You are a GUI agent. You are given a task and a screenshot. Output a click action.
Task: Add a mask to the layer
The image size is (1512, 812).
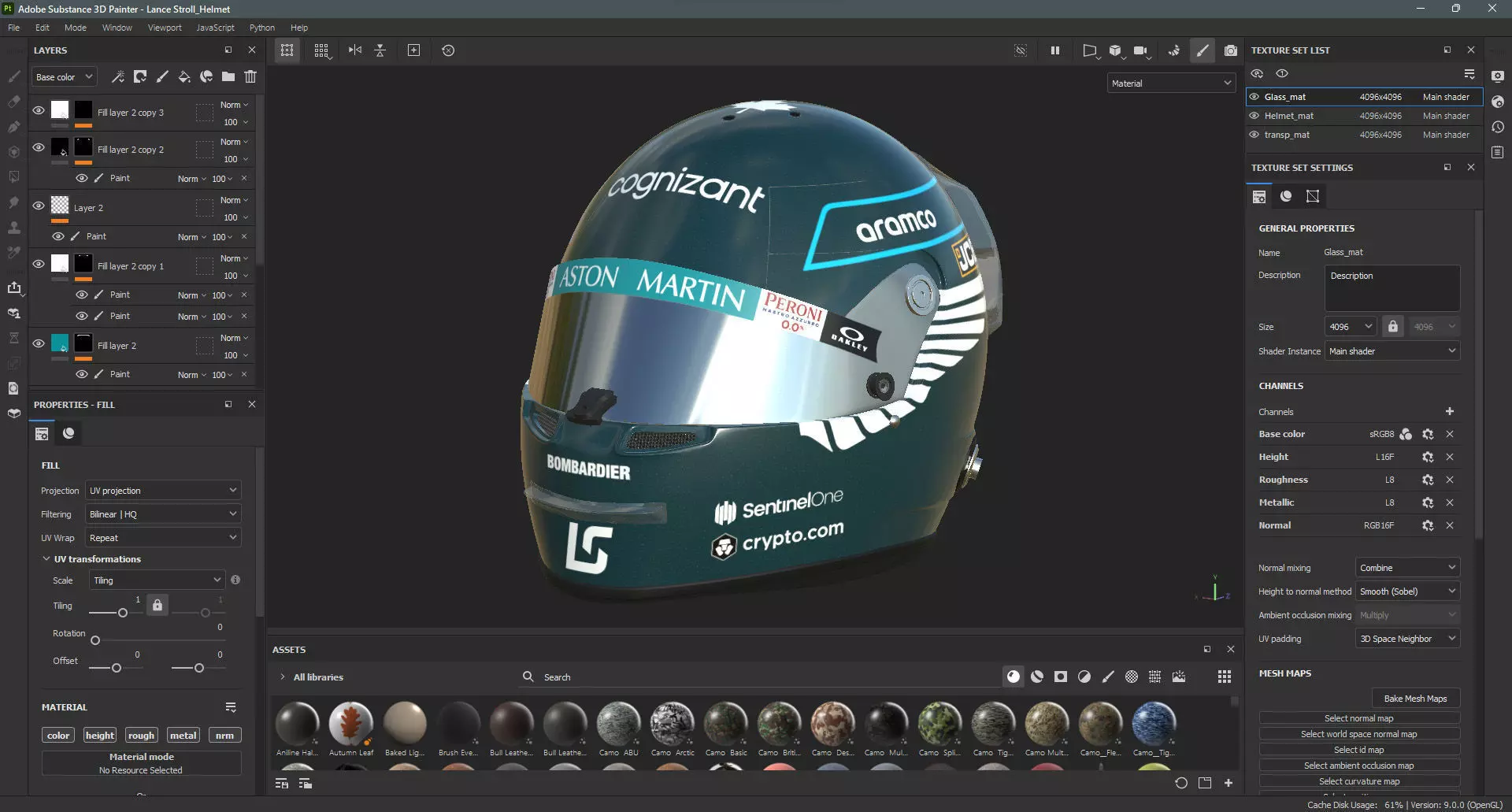pyautogui.click(x=140, y=76)
